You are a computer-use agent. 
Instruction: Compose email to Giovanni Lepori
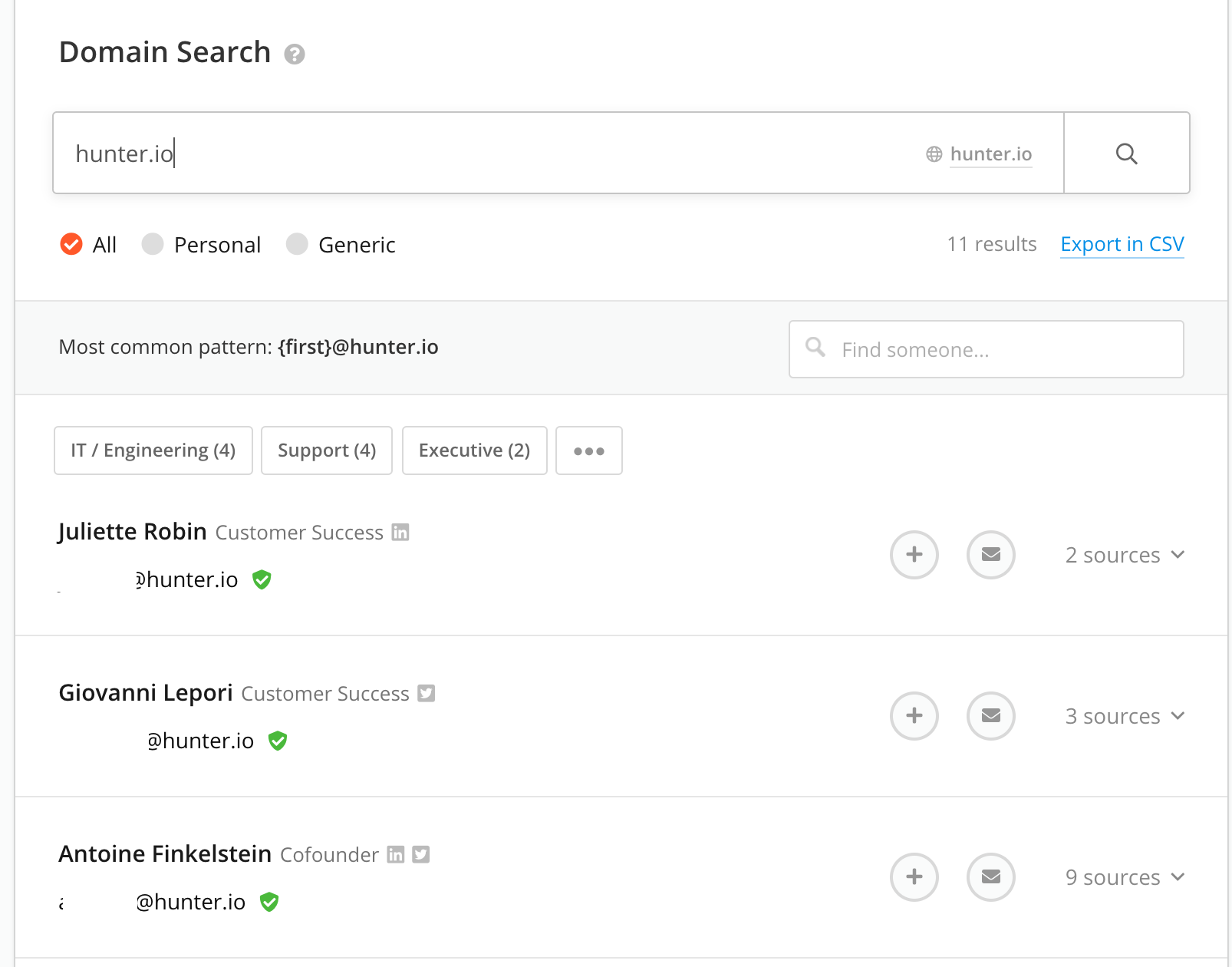click(991, 715)
